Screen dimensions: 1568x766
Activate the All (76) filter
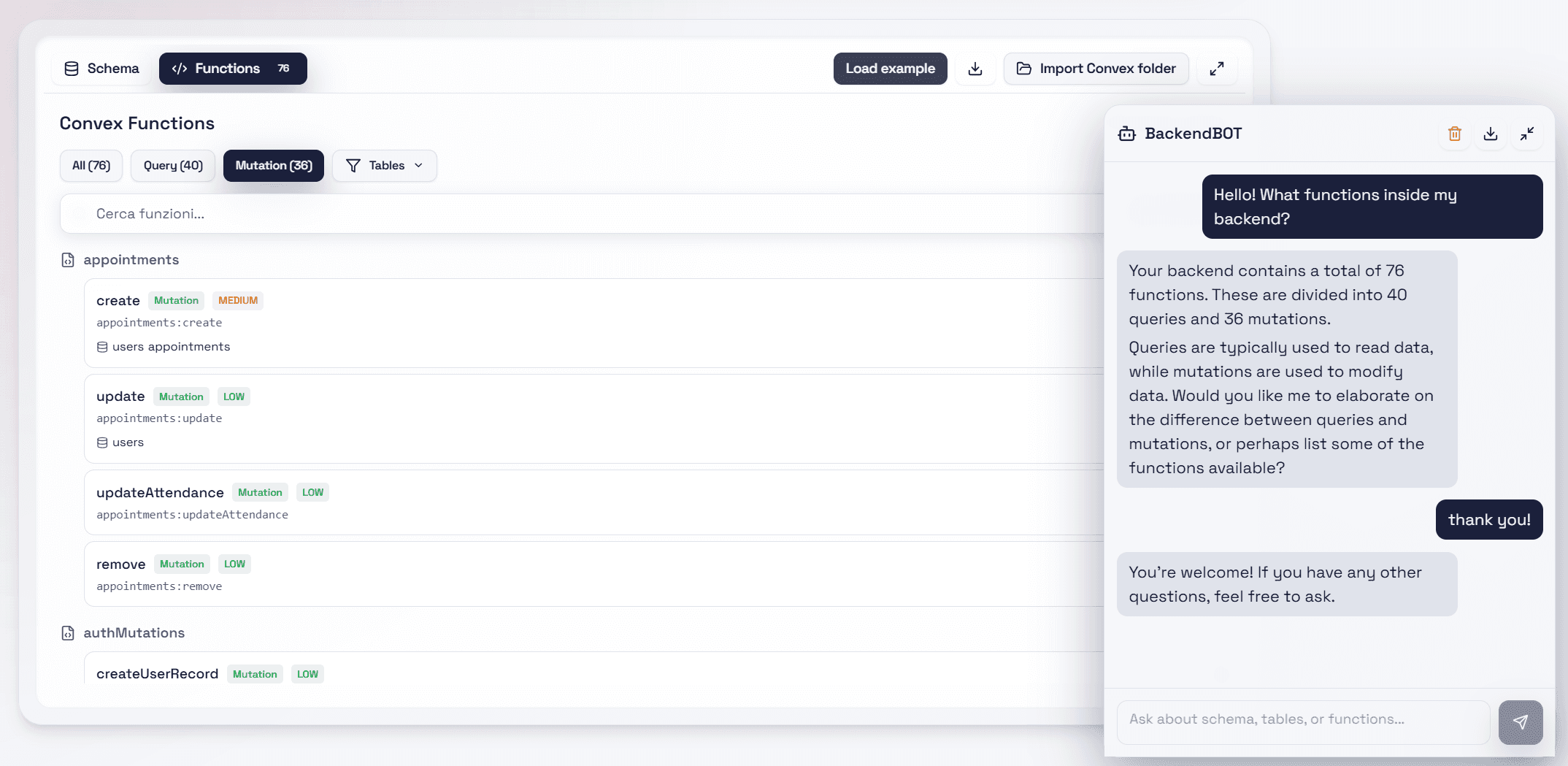[x=91, y=165]
